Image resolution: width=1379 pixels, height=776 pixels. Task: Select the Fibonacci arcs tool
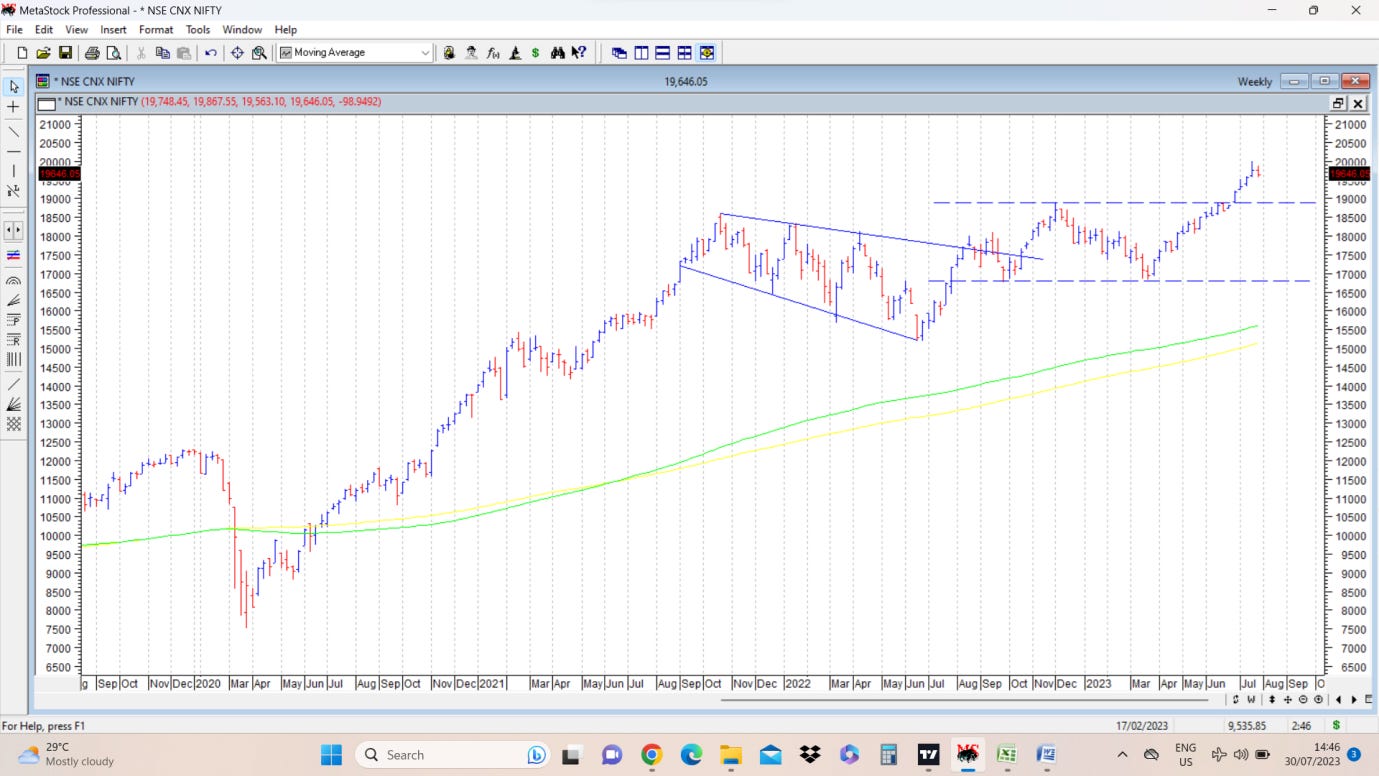14,281
